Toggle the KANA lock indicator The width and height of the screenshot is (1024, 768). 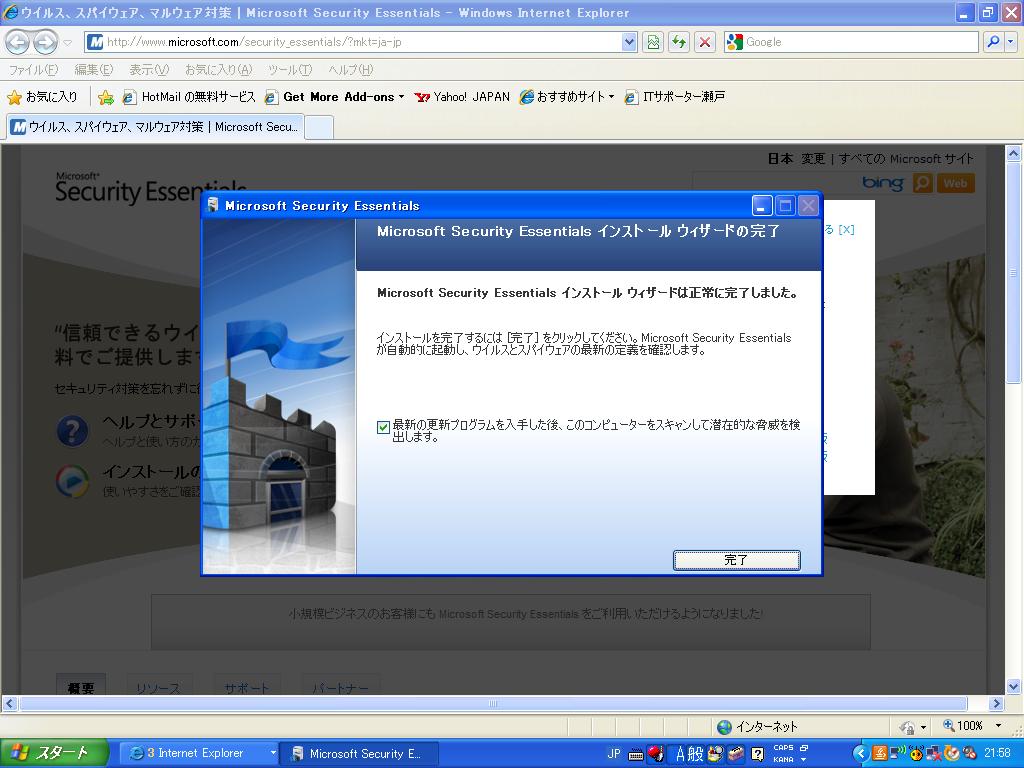click(783, 760)
